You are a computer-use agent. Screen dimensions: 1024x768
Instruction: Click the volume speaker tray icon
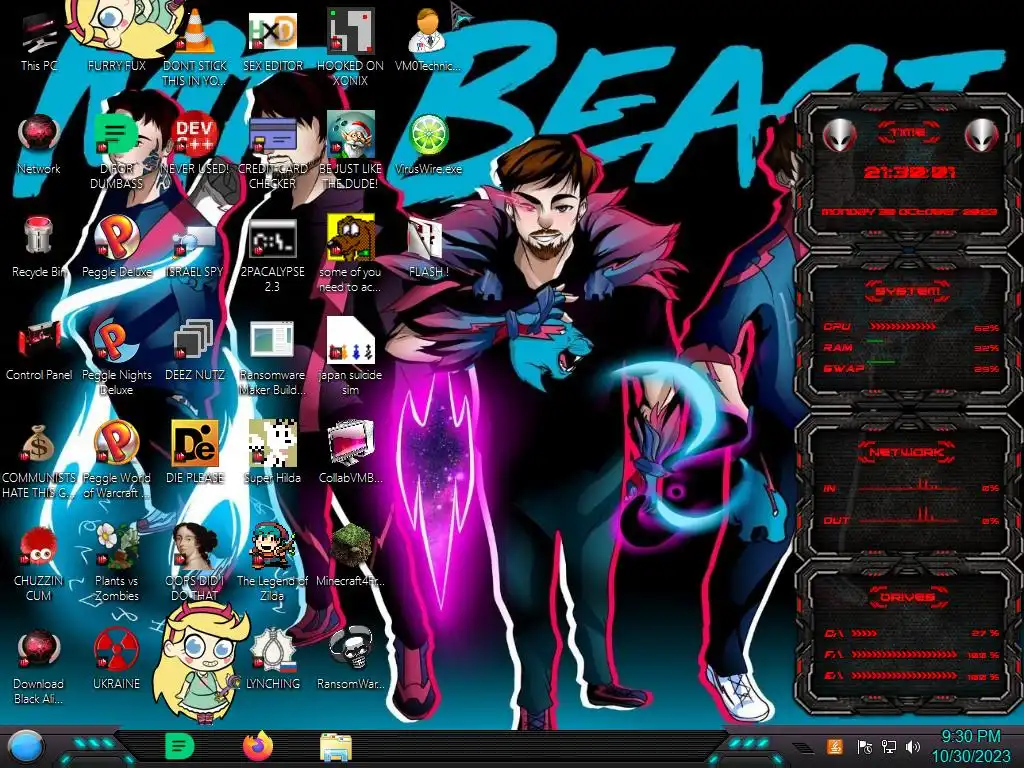coord(913,746)
